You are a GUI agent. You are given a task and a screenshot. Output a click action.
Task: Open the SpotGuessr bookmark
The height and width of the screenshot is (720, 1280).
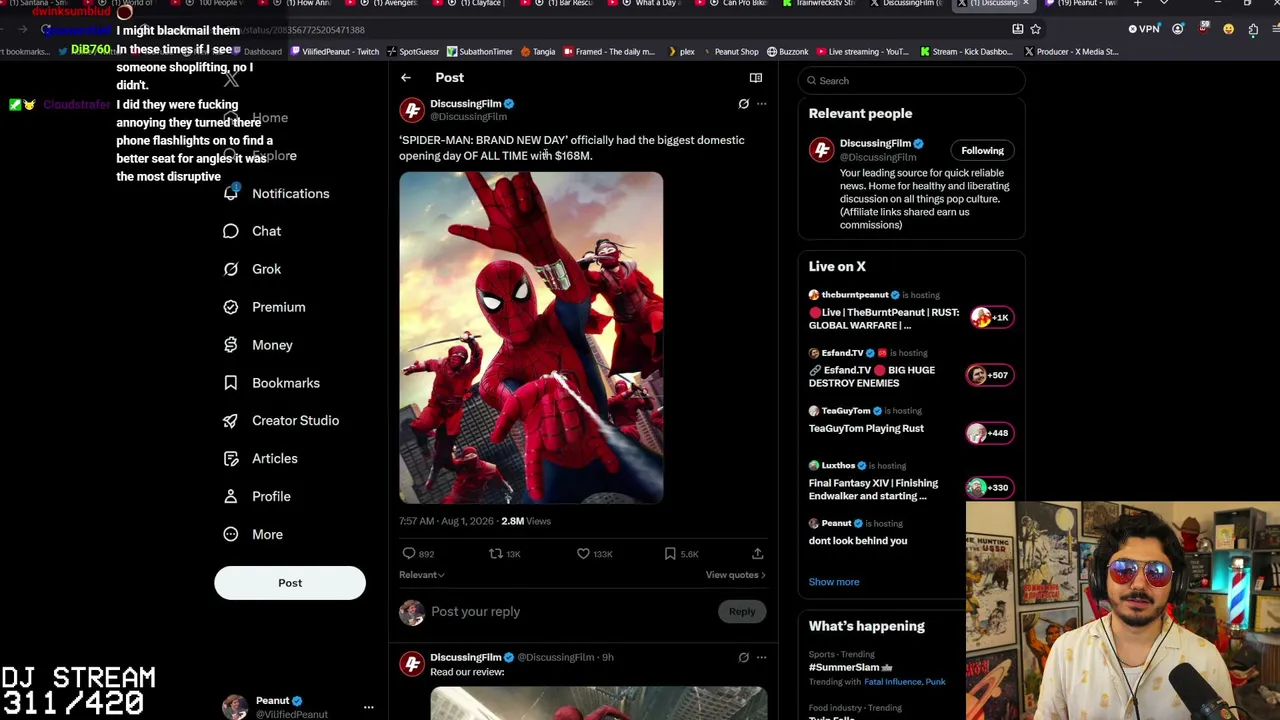click(x=414, y=52)
